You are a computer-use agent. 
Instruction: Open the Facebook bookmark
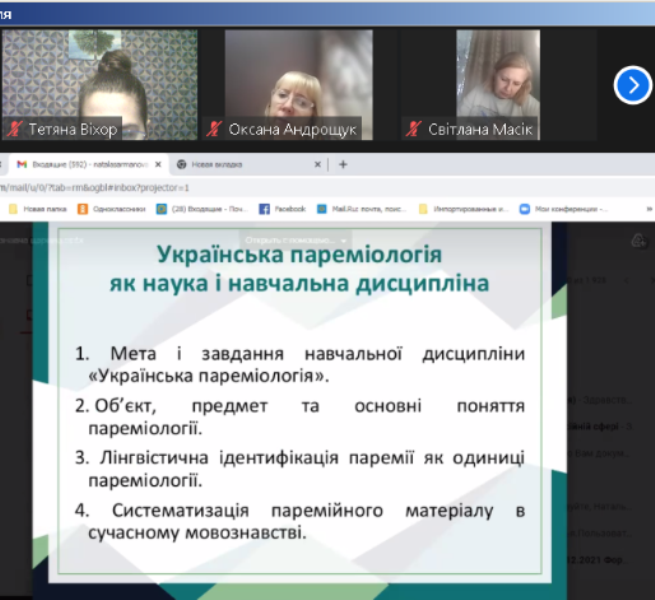pos(282,209)
